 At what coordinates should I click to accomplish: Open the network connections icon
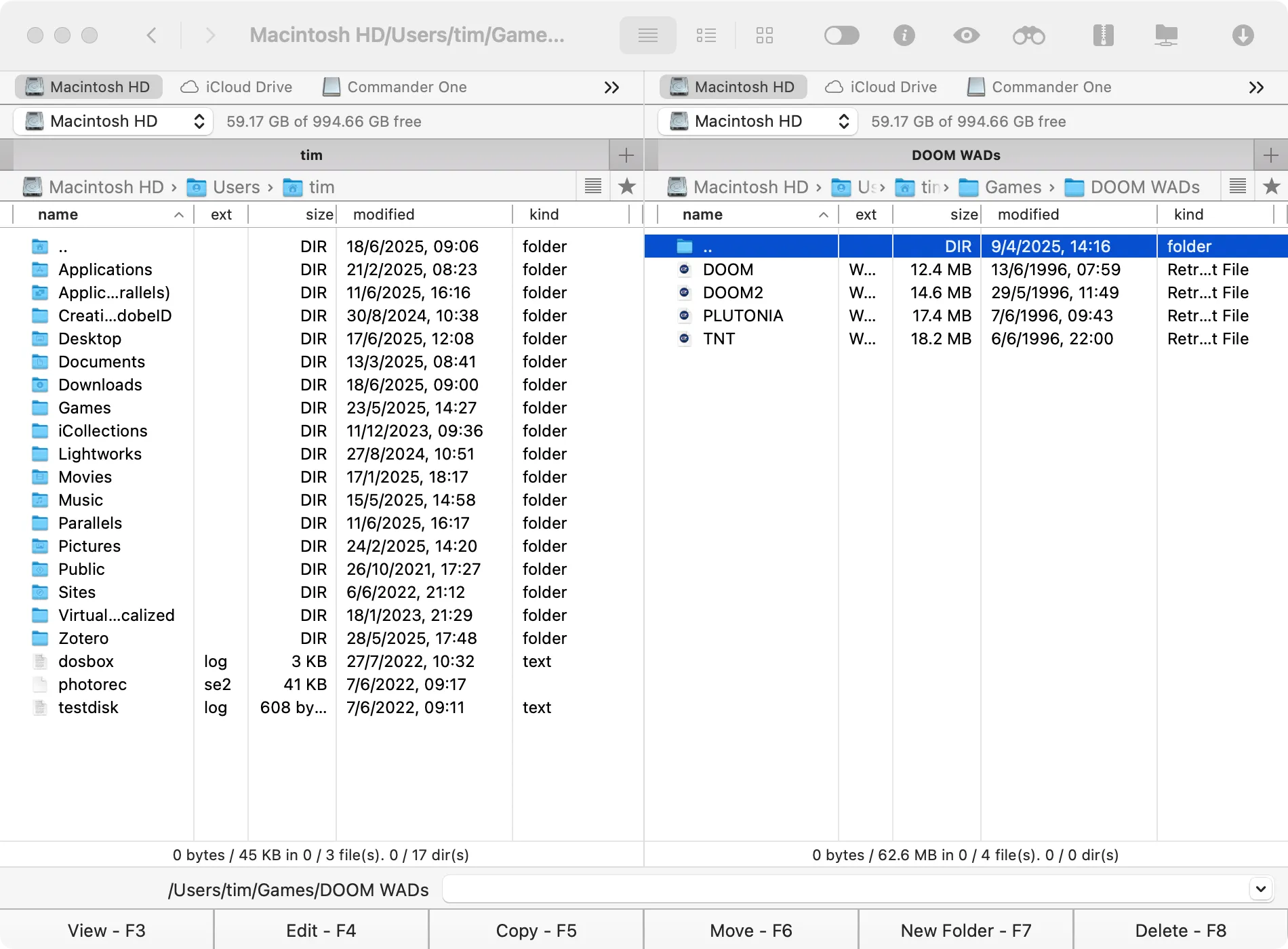(1167, 35)
